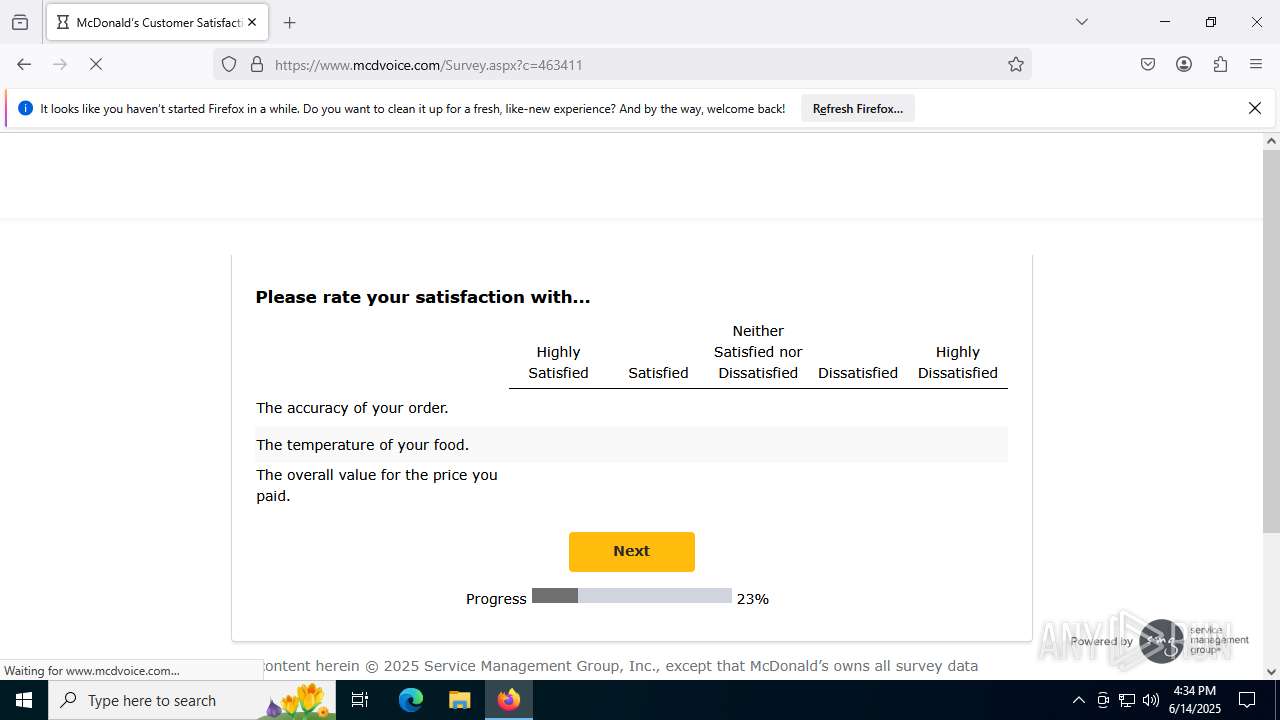Viewport: 1280px width, 720px height.
Task: Open Firefox View icon in tab bar
Action: (20, 22)
